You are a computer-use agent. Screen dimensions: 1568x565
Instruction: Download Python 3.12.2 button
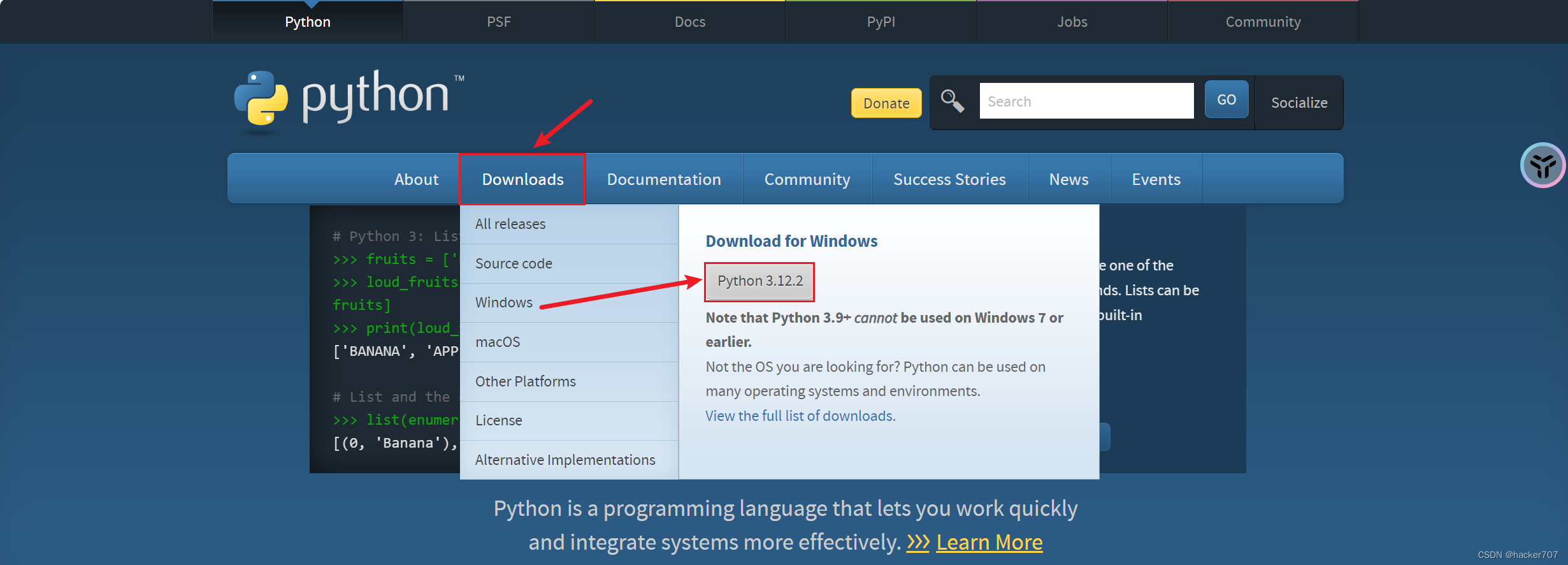tap(759, 281)
